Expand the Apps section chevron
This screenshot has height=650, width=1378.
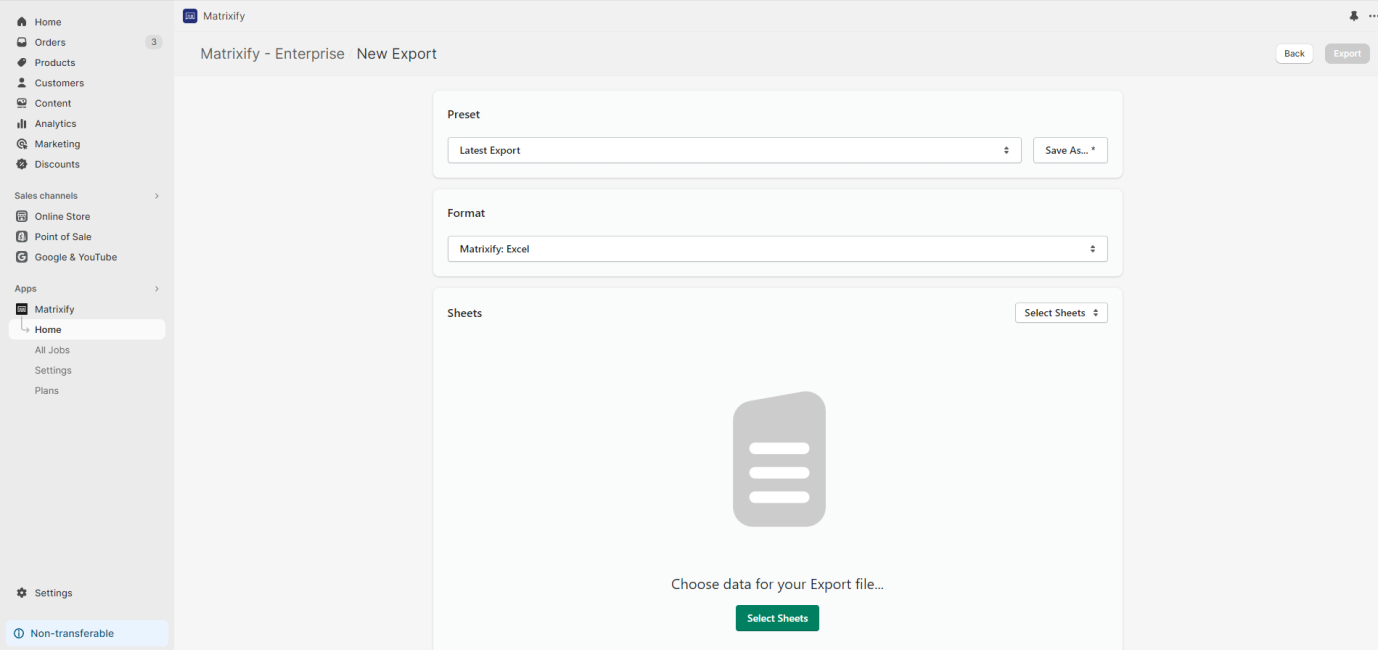(x=156, y=289)
